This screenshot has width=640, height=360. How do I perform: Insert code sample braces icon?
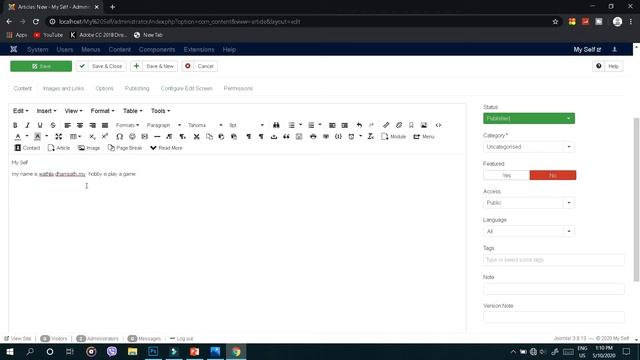coord(338,137)
